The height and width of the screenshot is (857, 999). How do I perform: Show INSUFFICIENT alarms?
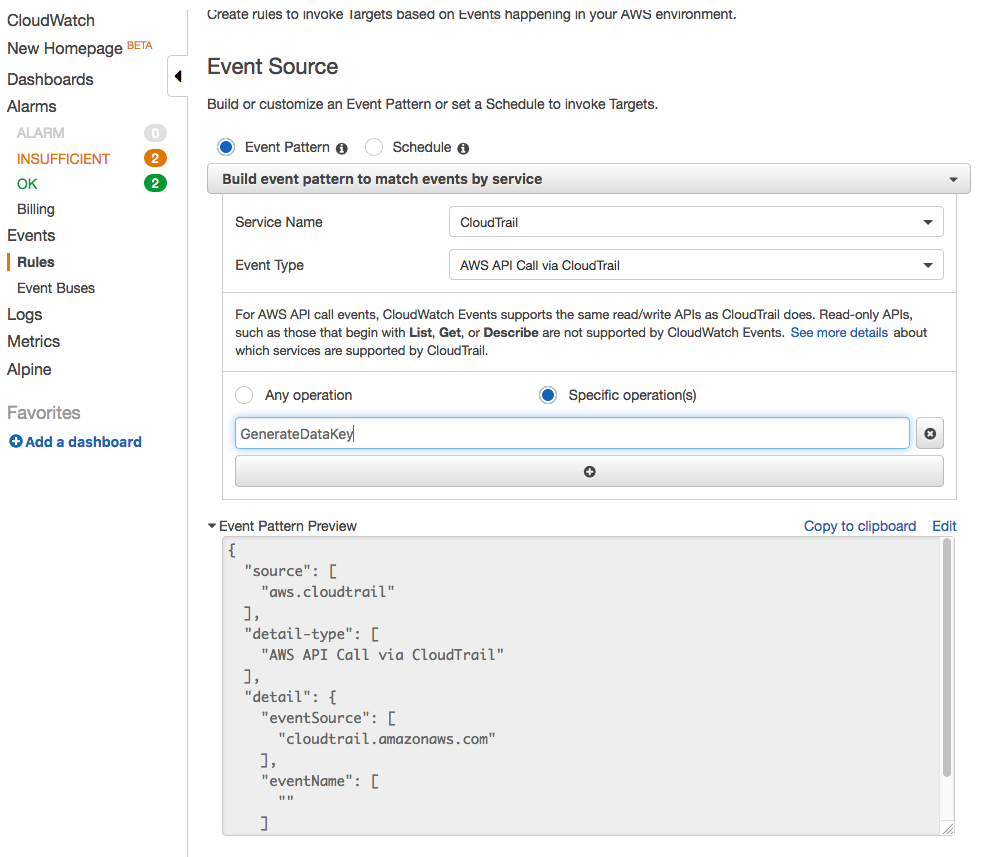click(63, 159)
